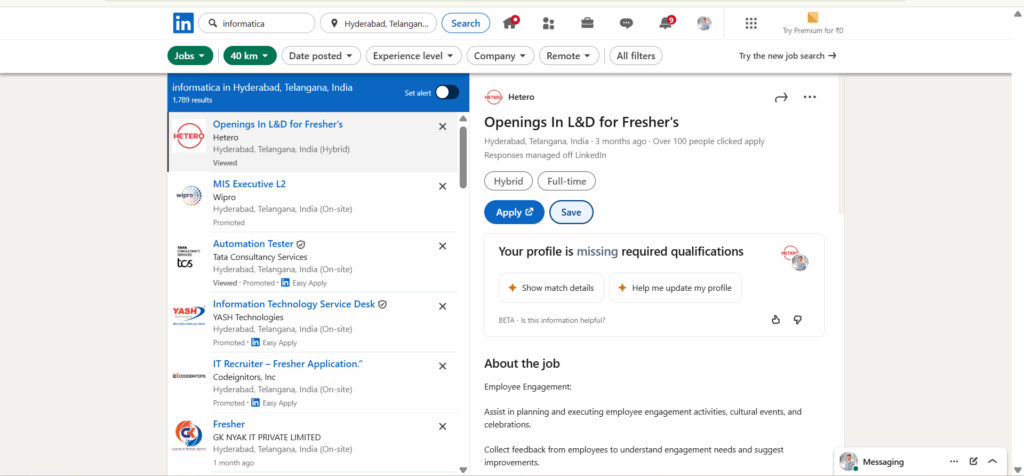
Task: Expand the Date posted filter
Action: (x=323, y=56)
